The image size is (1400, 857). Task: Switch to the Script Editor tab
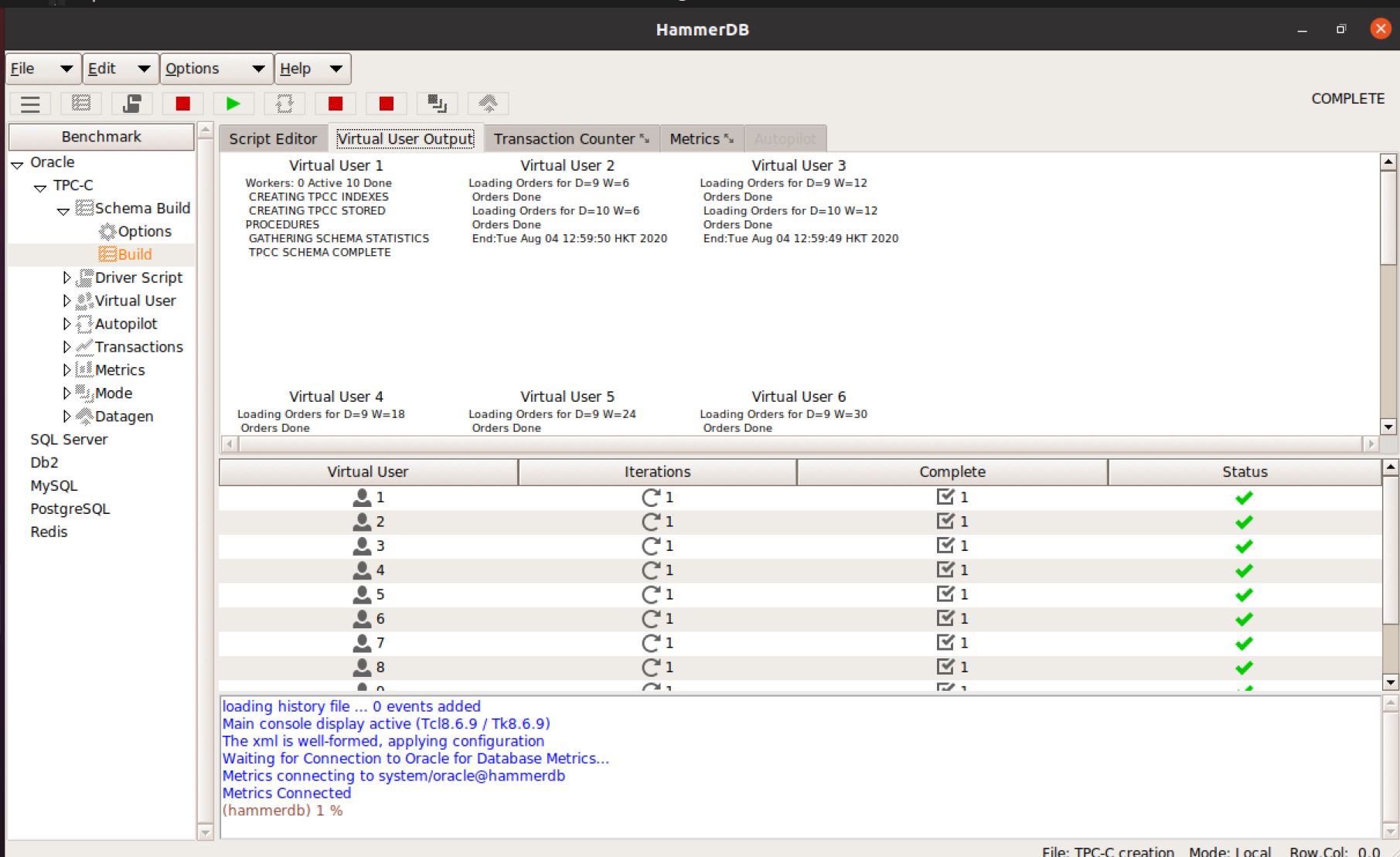tap(273, 139)
